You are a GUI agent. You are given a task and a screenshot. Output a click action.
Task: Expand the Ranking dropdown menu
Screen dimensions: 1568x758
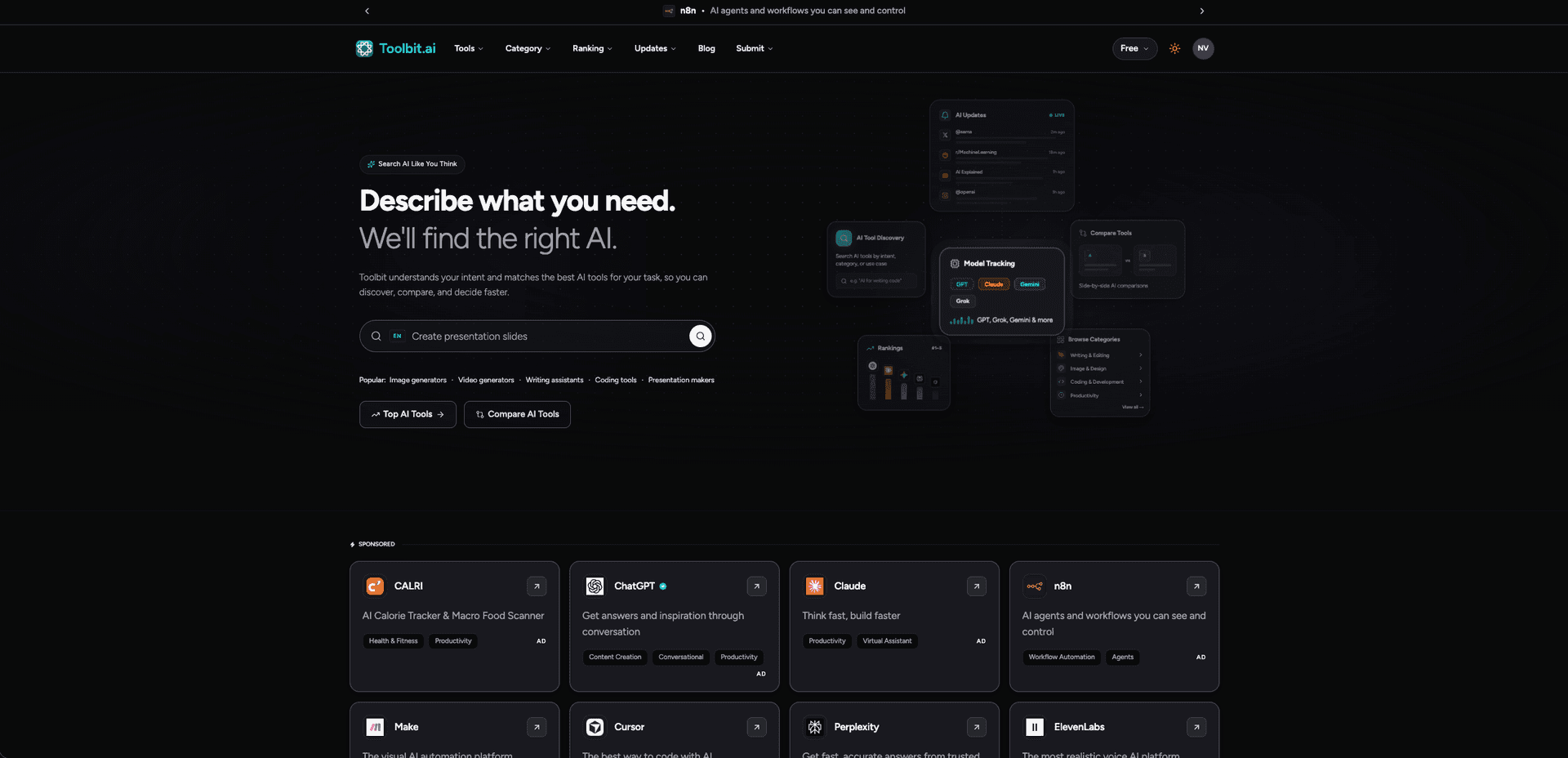point(592,48)
